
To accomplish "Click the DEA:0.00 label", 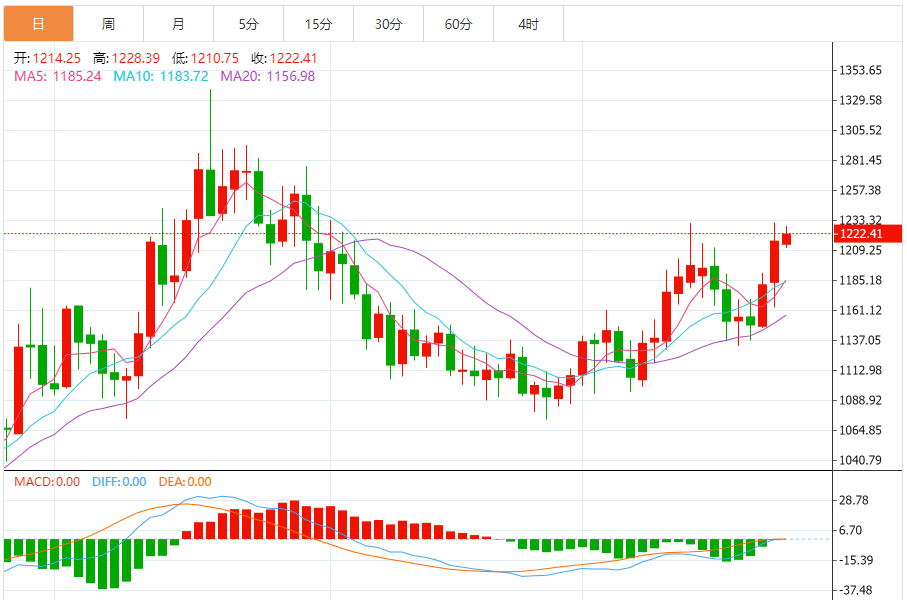I will tap(185, 482).
